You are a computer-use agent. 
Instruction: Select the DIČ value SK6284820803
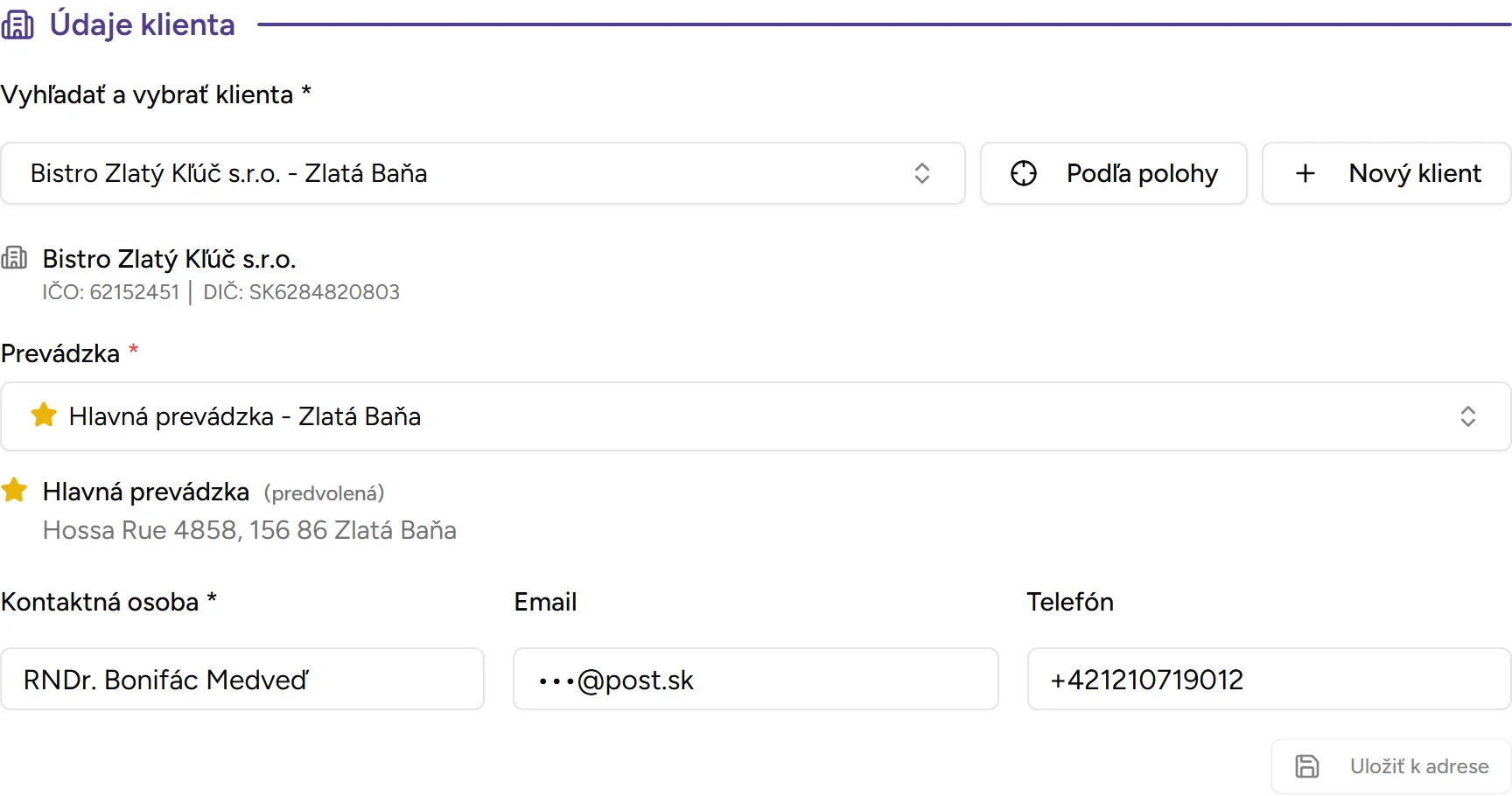[x=324, y=292]
